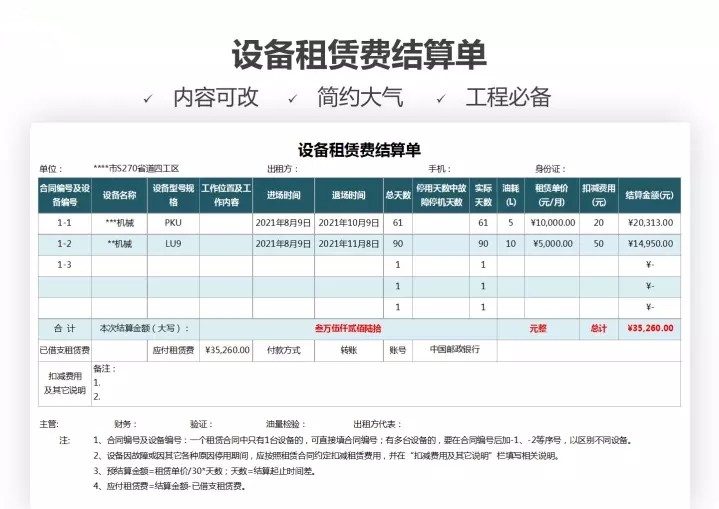Select the 财务 signature label
The height and width of the screenshot is (509, 719).
[x=125, y=425]
